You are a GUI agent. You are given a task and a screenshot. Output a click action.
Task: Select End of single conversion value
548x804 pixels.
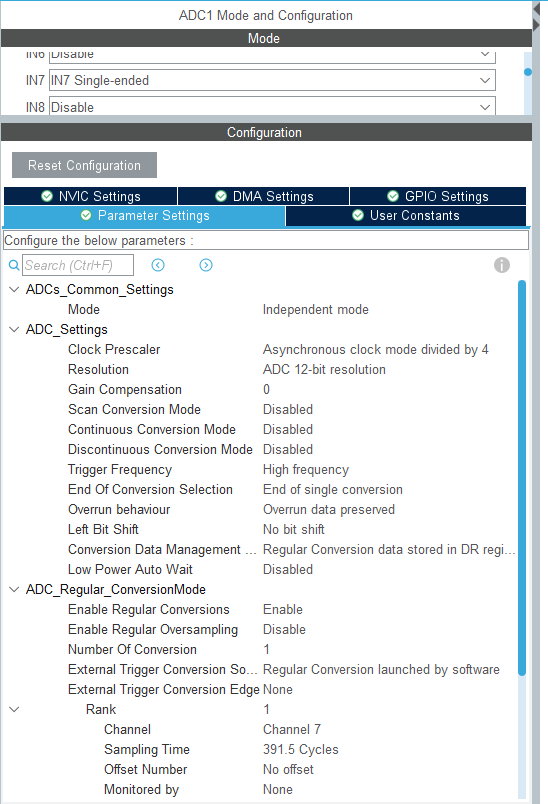point(333,490)
